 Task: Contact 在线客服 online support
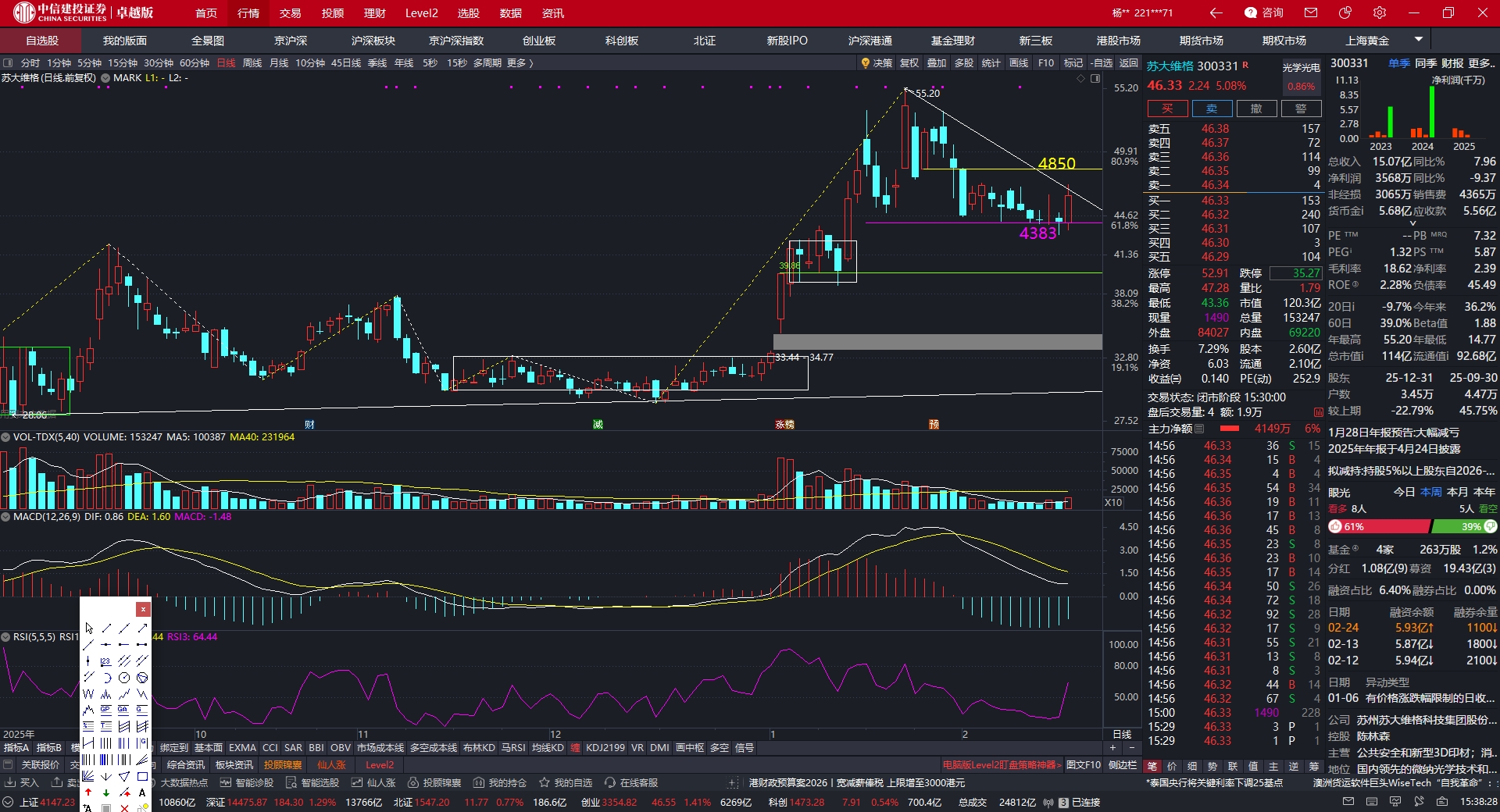click(631, 782)
